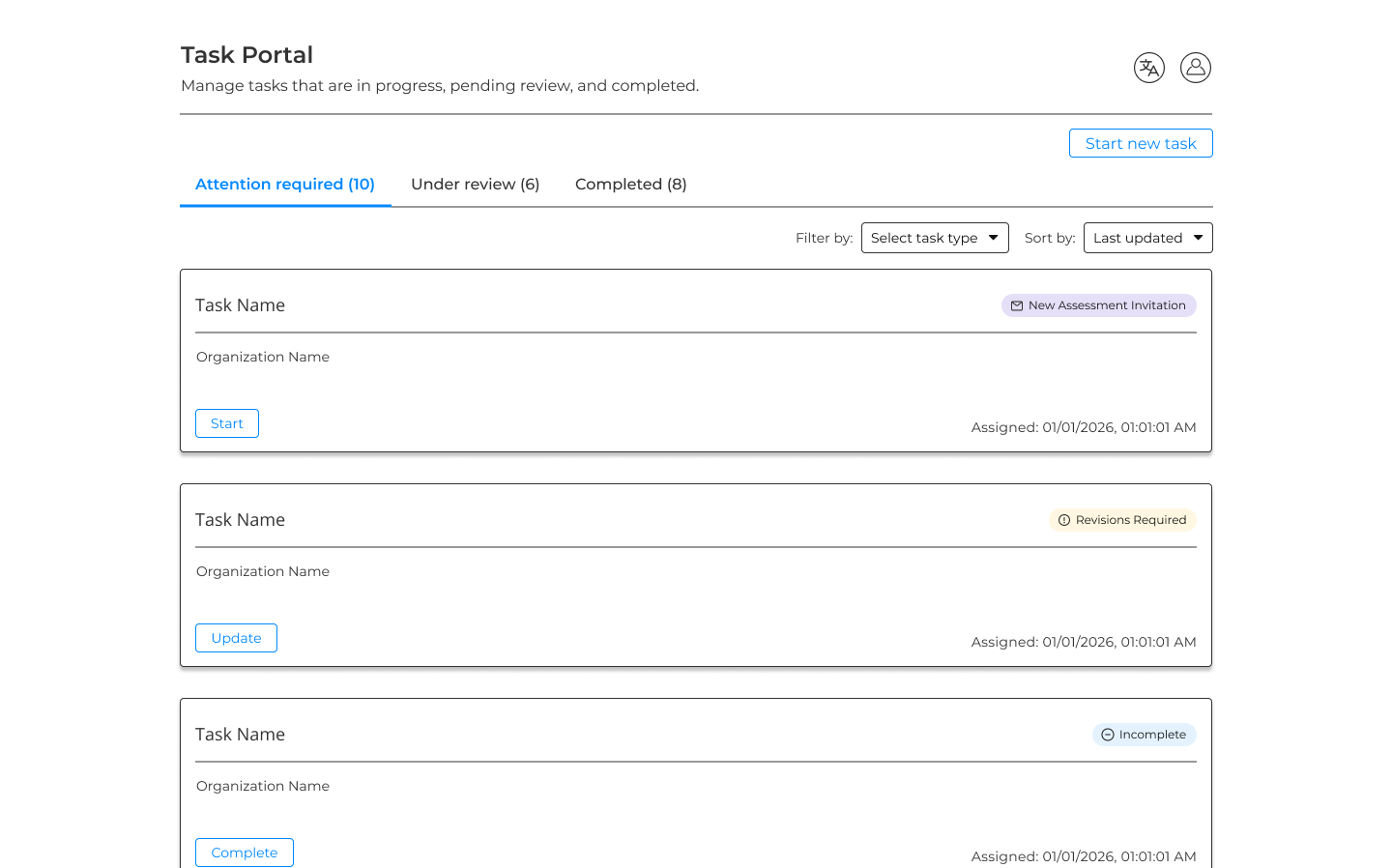Click the envelope icon in New Assessment Invitation badge
Viewport: 1392px width, 868px height.
coord(1017,305)
